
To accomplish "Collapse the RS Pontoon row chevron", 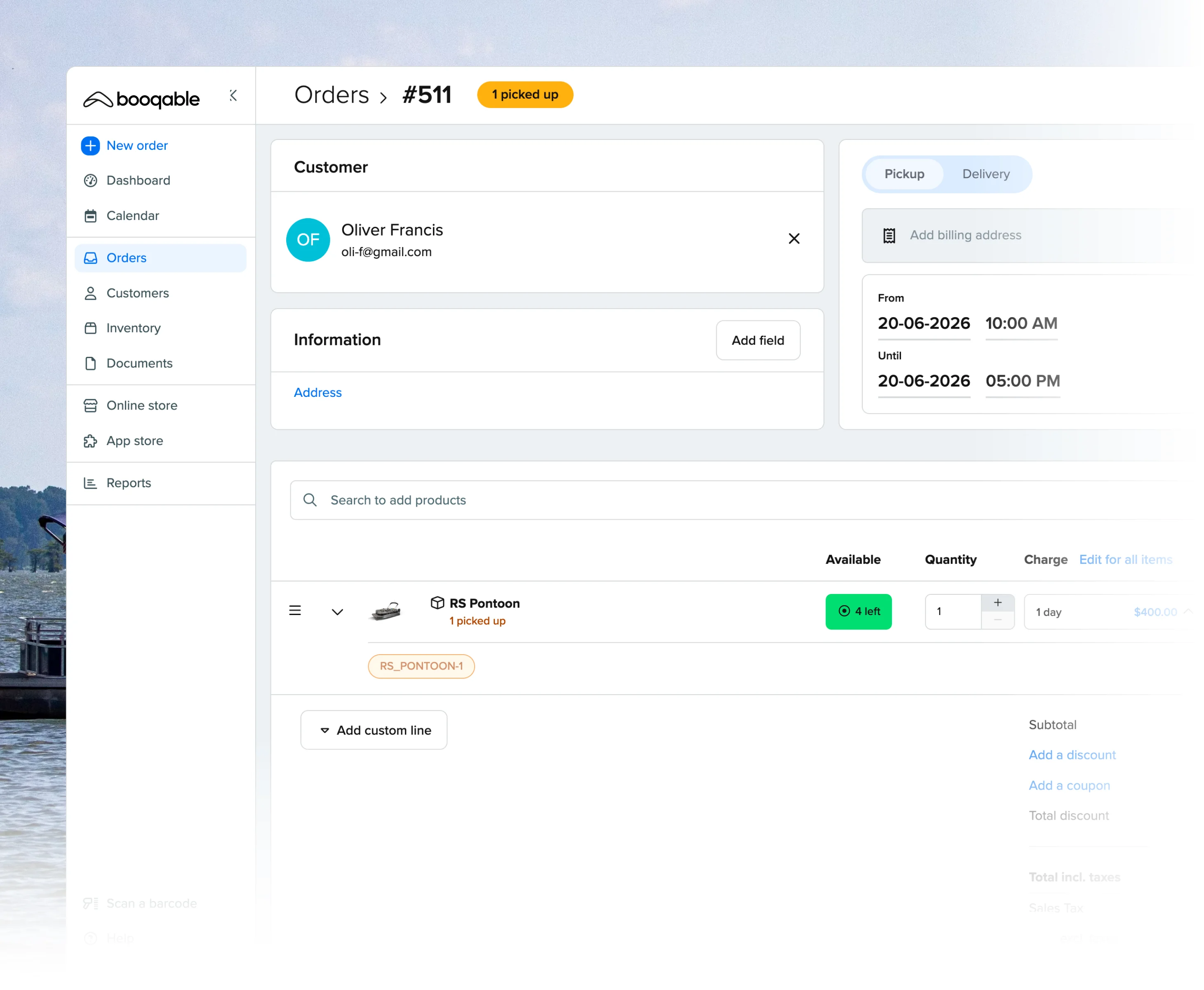I will tap(337, 612).
